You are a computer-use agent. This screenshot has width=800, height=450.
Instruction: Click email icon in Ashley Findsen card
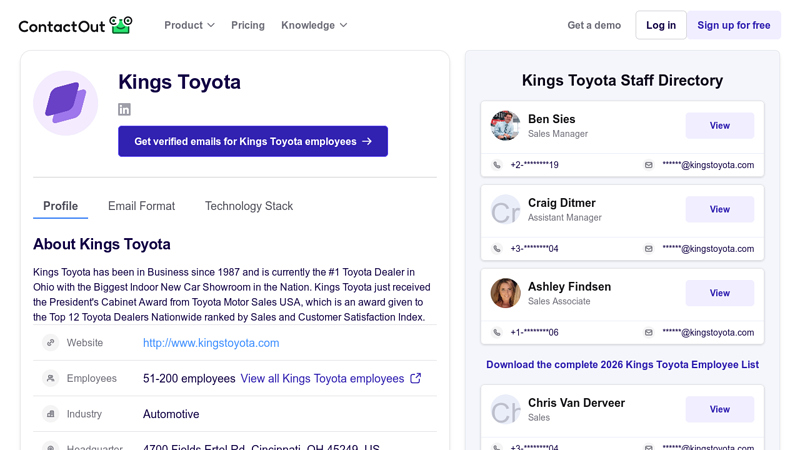648,332
